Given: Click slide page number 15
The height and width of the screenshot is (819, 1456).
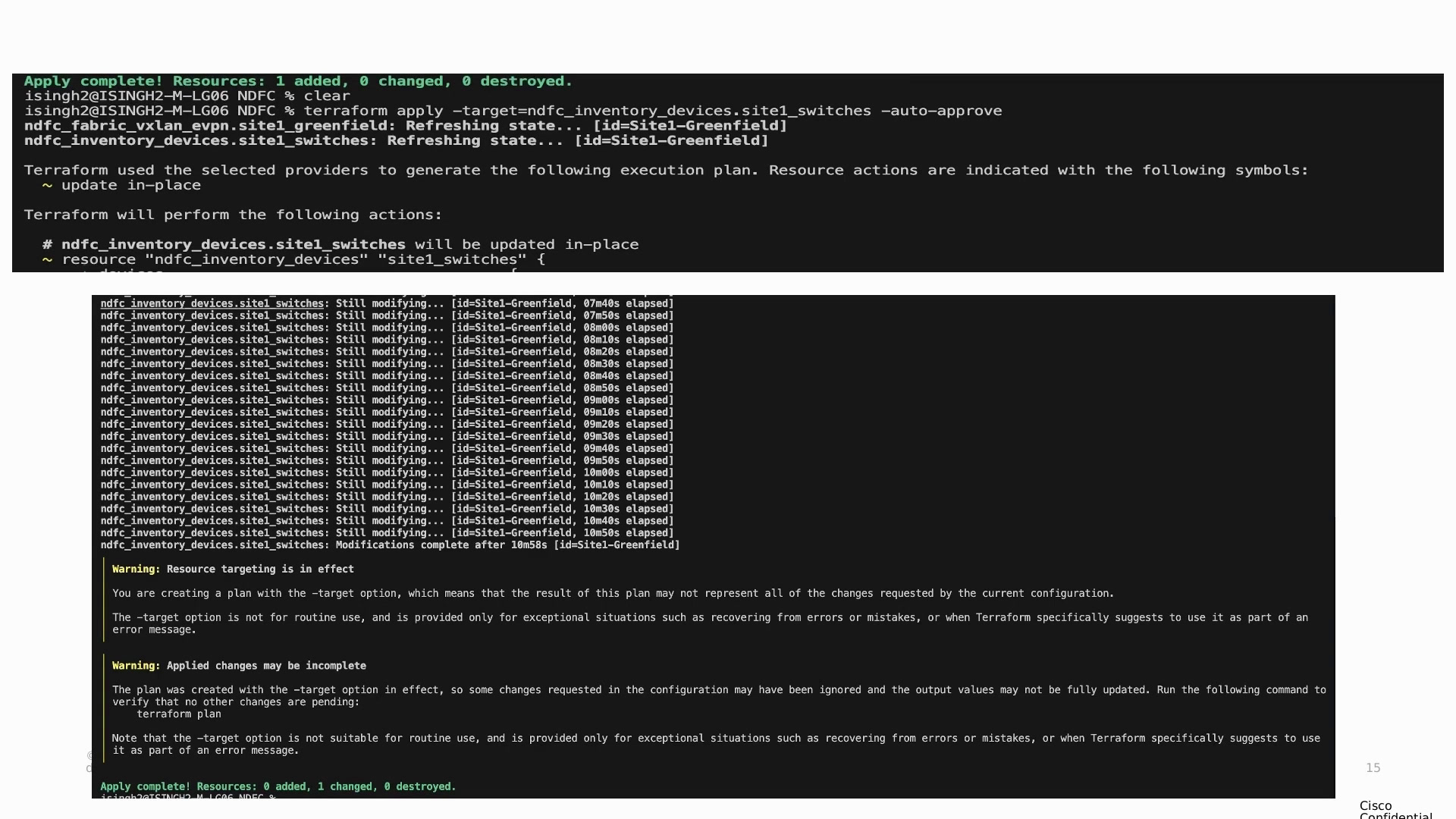Looking at the screenshot, I should point(1373,768).
